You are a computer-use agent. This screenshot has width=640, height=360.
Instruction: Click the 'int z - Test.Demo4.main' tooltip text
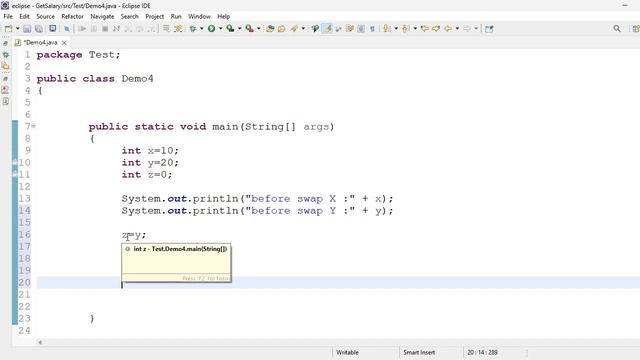pyautogui.click(x=180, y=249)
